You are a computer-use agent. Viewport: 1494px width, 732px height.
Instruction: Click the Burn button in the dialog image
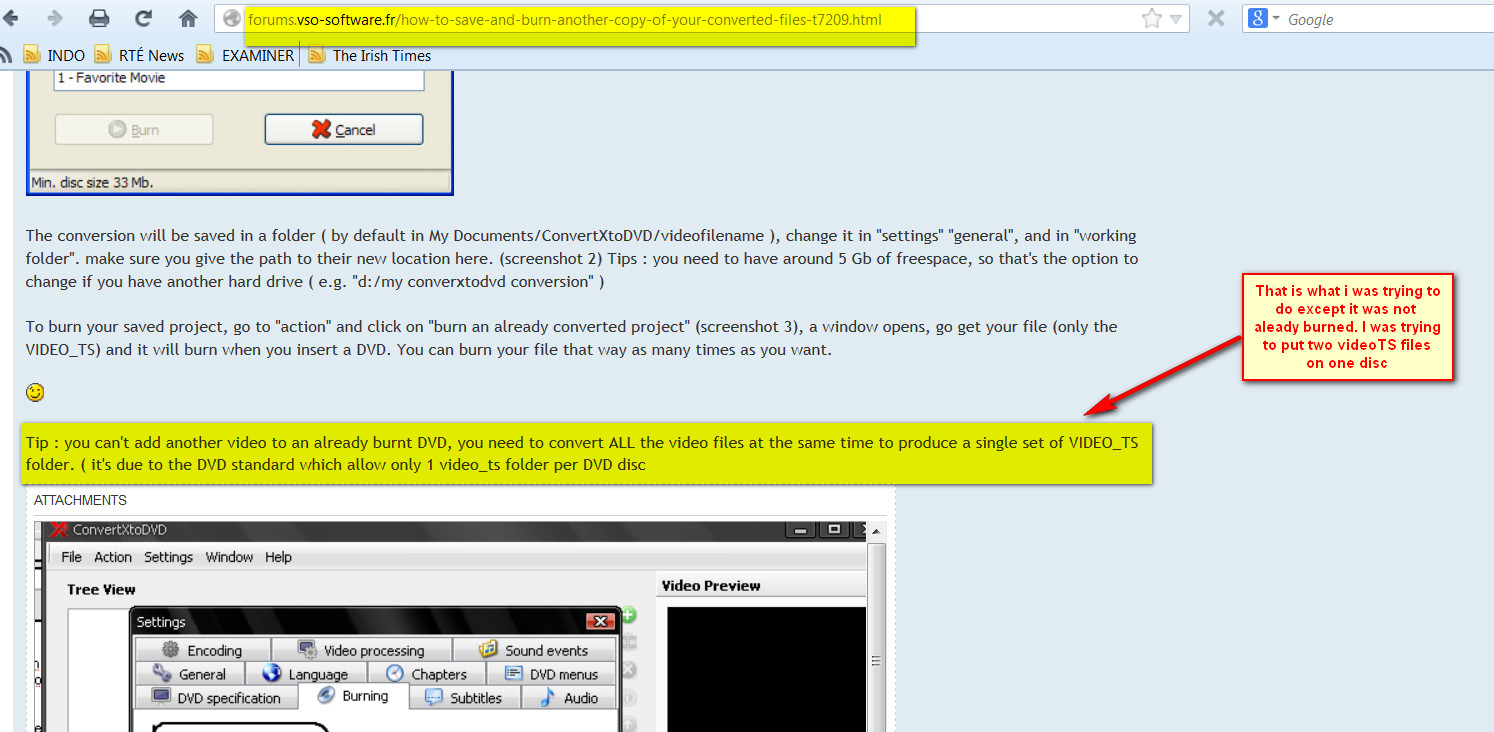coord(134,130)
